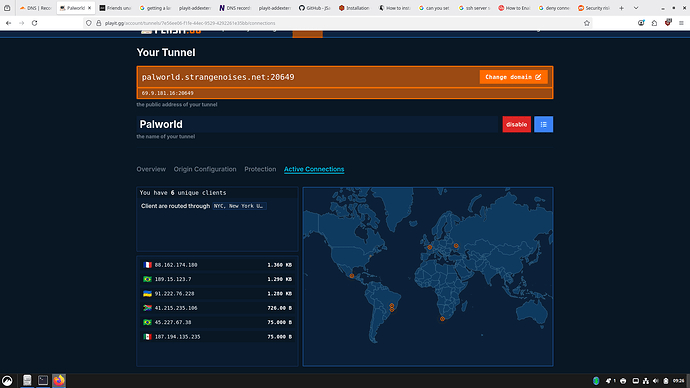Click the 726.00 B traffic value
The width and height of the screenshot is (690, 388).
(x=279, y=308)
